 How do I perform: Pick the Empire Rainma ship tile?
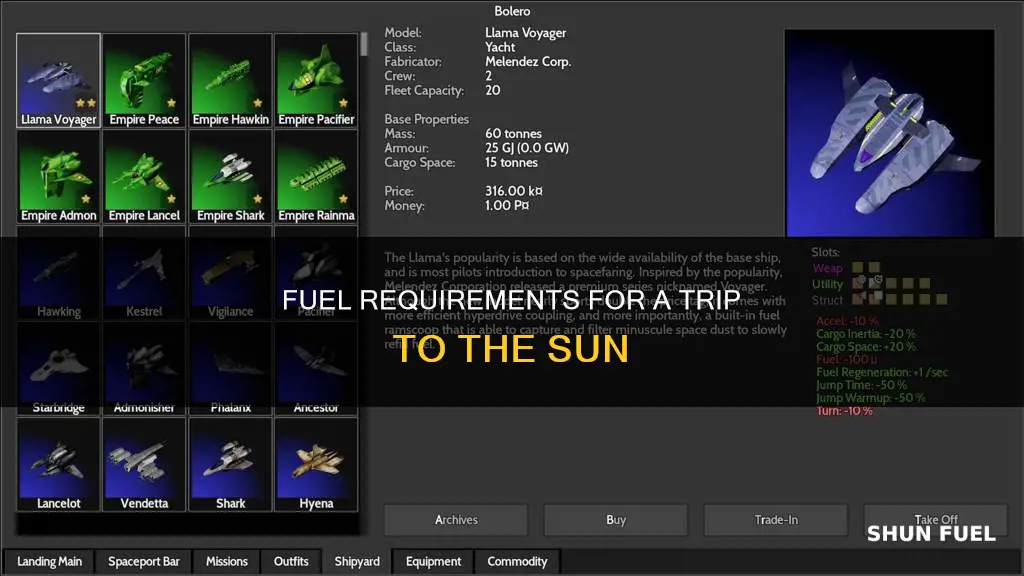(316, 176)
